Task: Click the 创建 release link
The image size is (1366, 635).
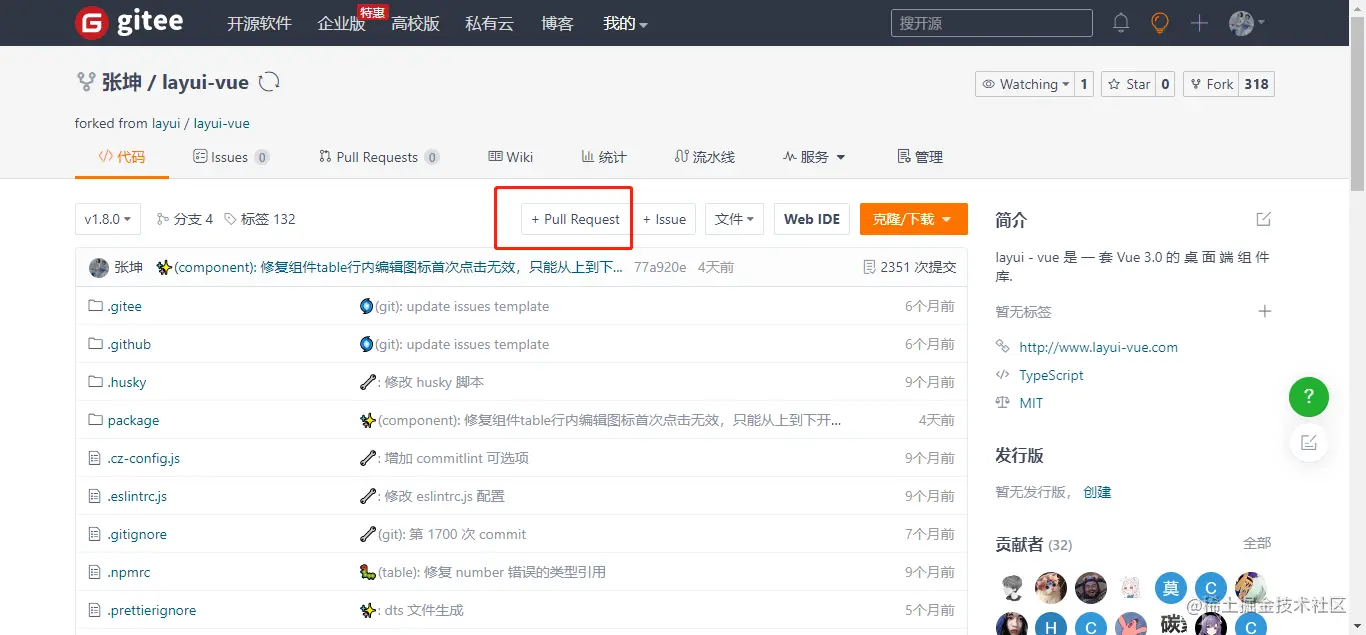Action: (1097, 492)
